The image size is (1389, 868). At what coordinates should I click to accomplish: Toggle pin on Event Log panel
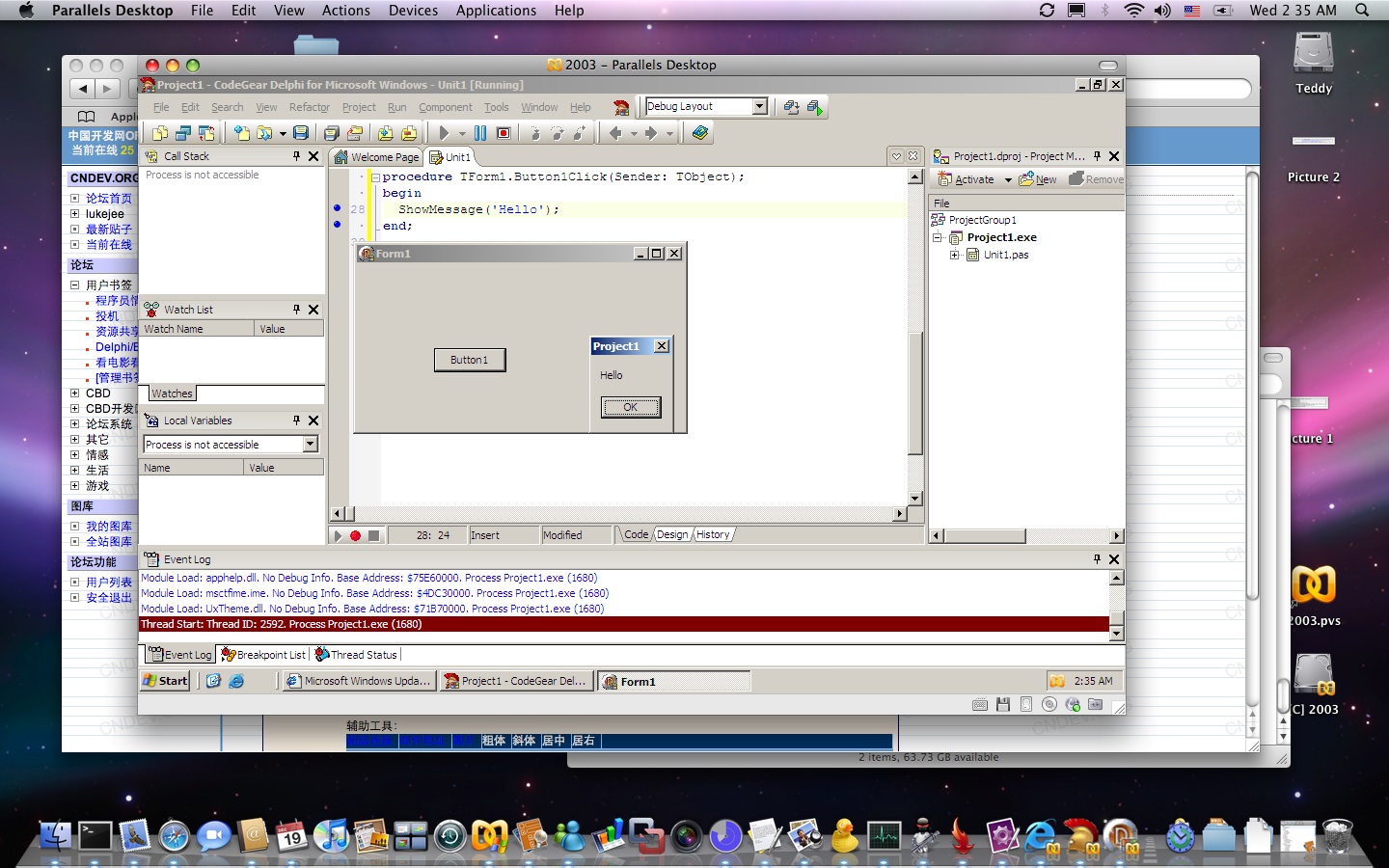click(x=1097, y=559)
